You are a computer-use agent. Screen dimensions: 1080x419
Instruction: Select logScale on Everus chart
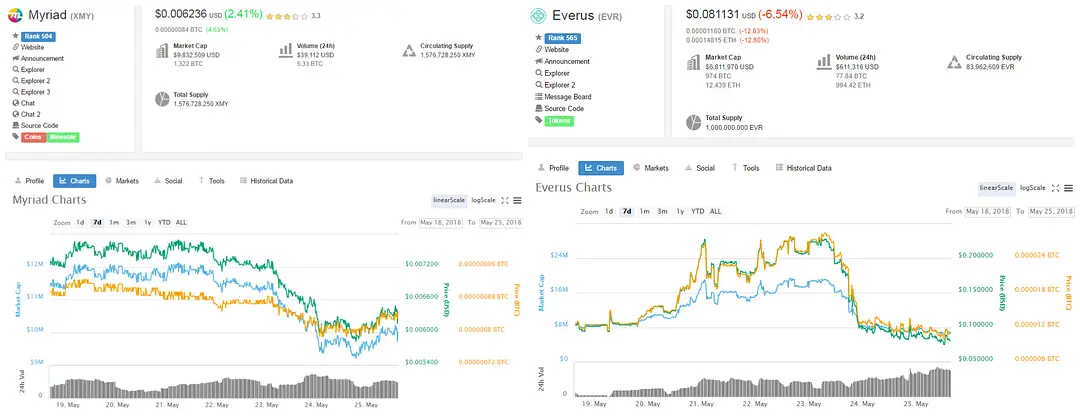click(1032, 188)
